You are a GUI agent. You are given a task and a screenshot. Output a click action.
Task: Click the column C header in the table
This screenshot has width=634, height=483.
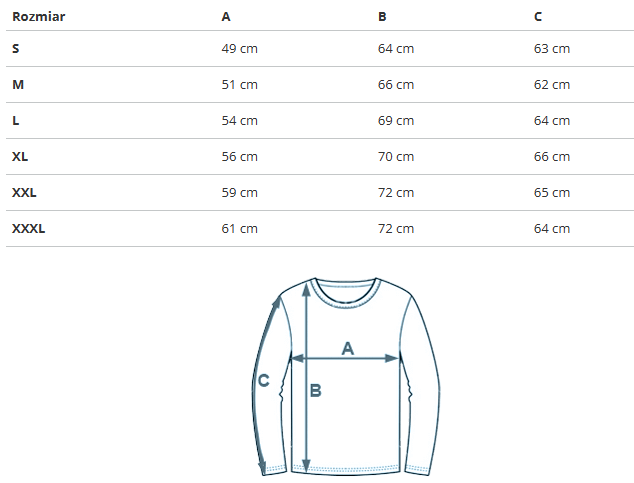(x=538, y=17)
